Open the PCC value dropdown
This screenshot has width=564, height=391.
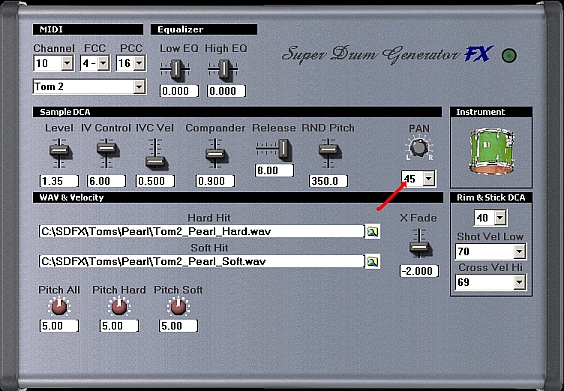[139, 63]
